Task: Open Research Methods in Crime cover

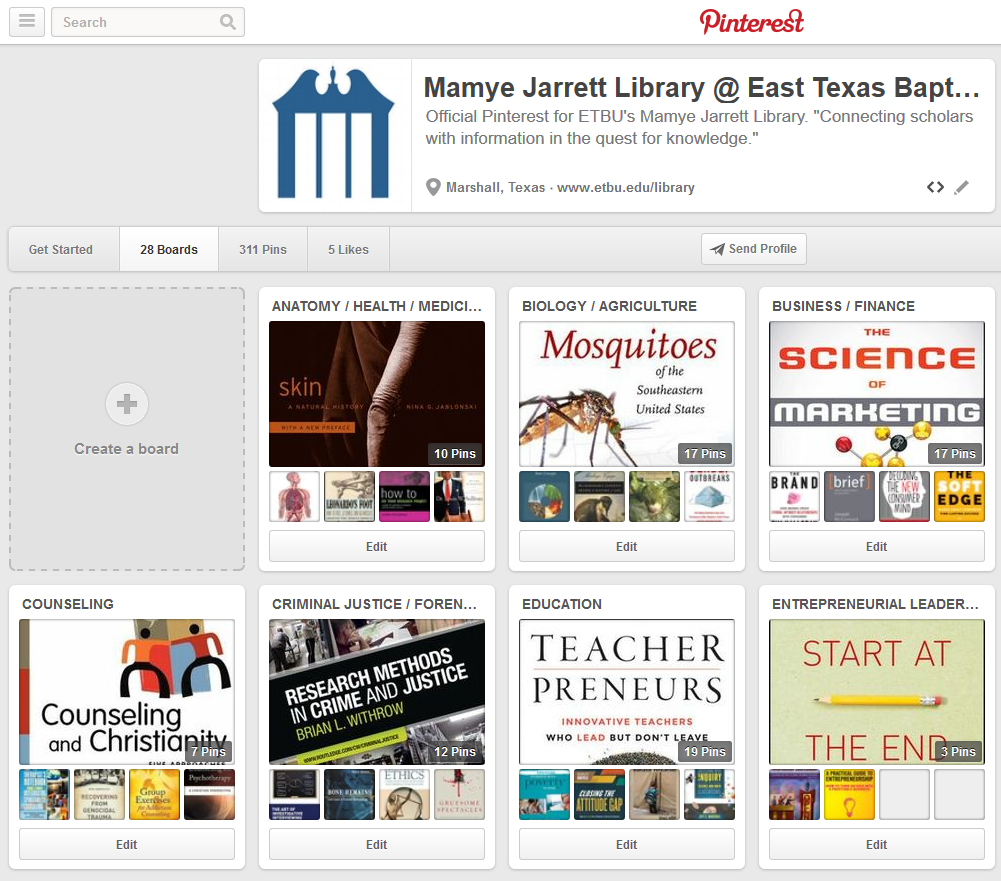Action: [x=377, y=692]
